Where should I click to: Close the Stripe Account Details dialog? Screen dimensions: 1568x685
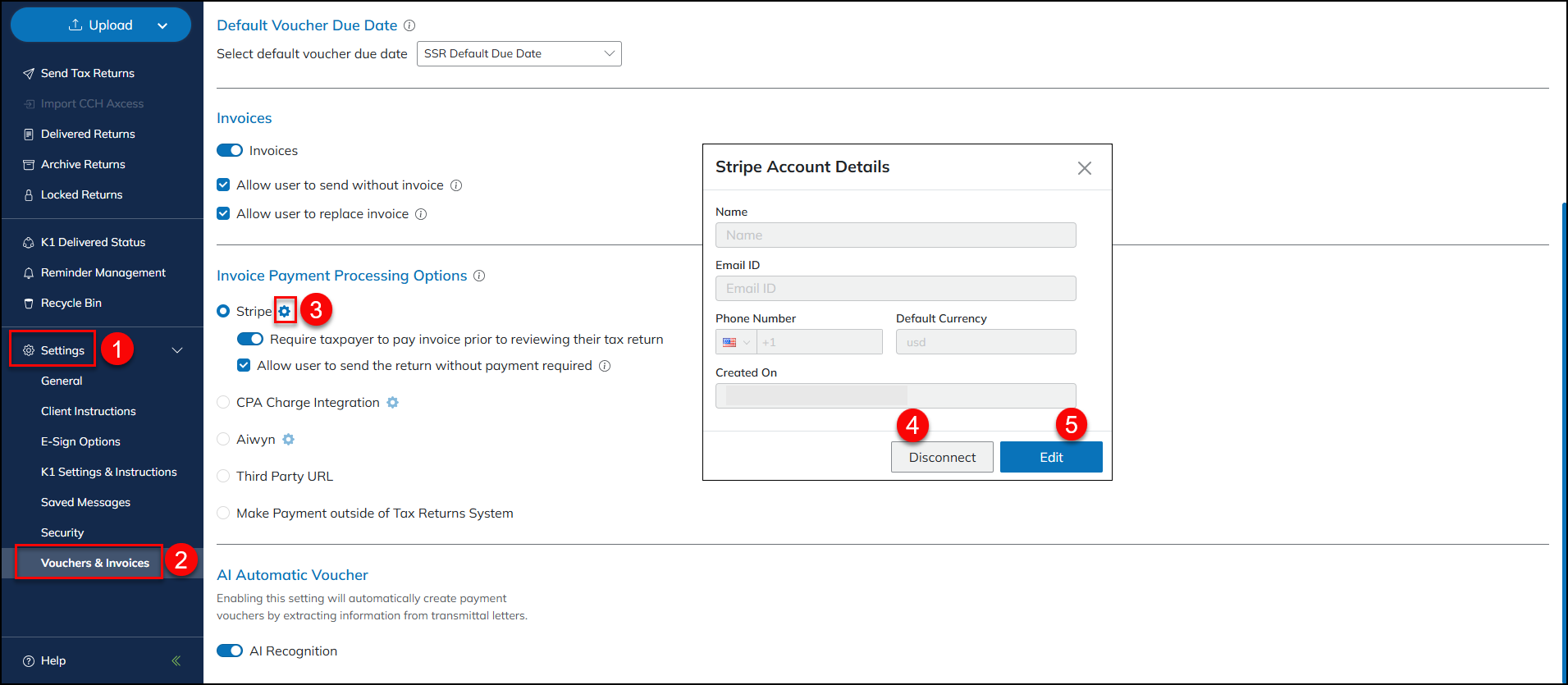pos(1084,168)
